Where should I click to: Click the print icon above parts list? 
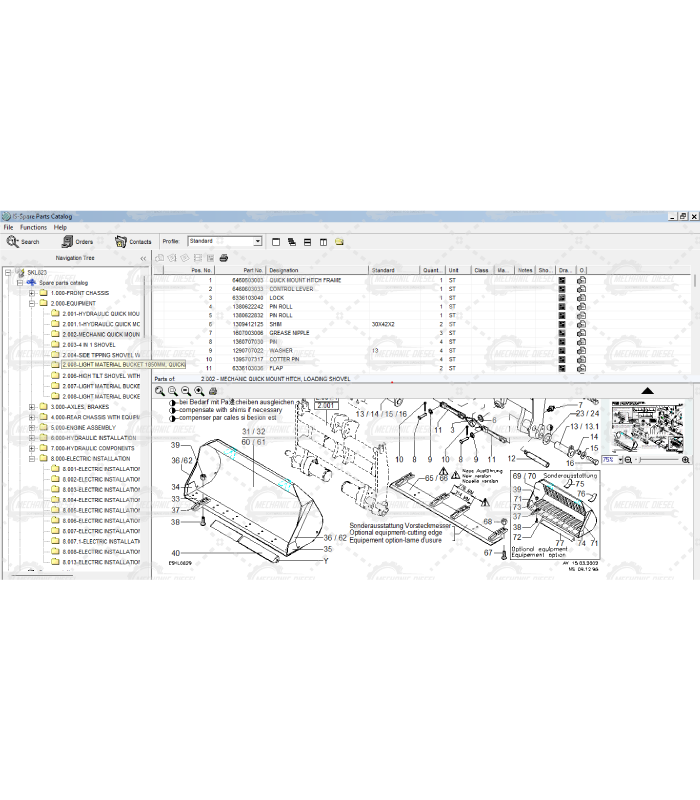pyautogui.click(x=224, y=258)
